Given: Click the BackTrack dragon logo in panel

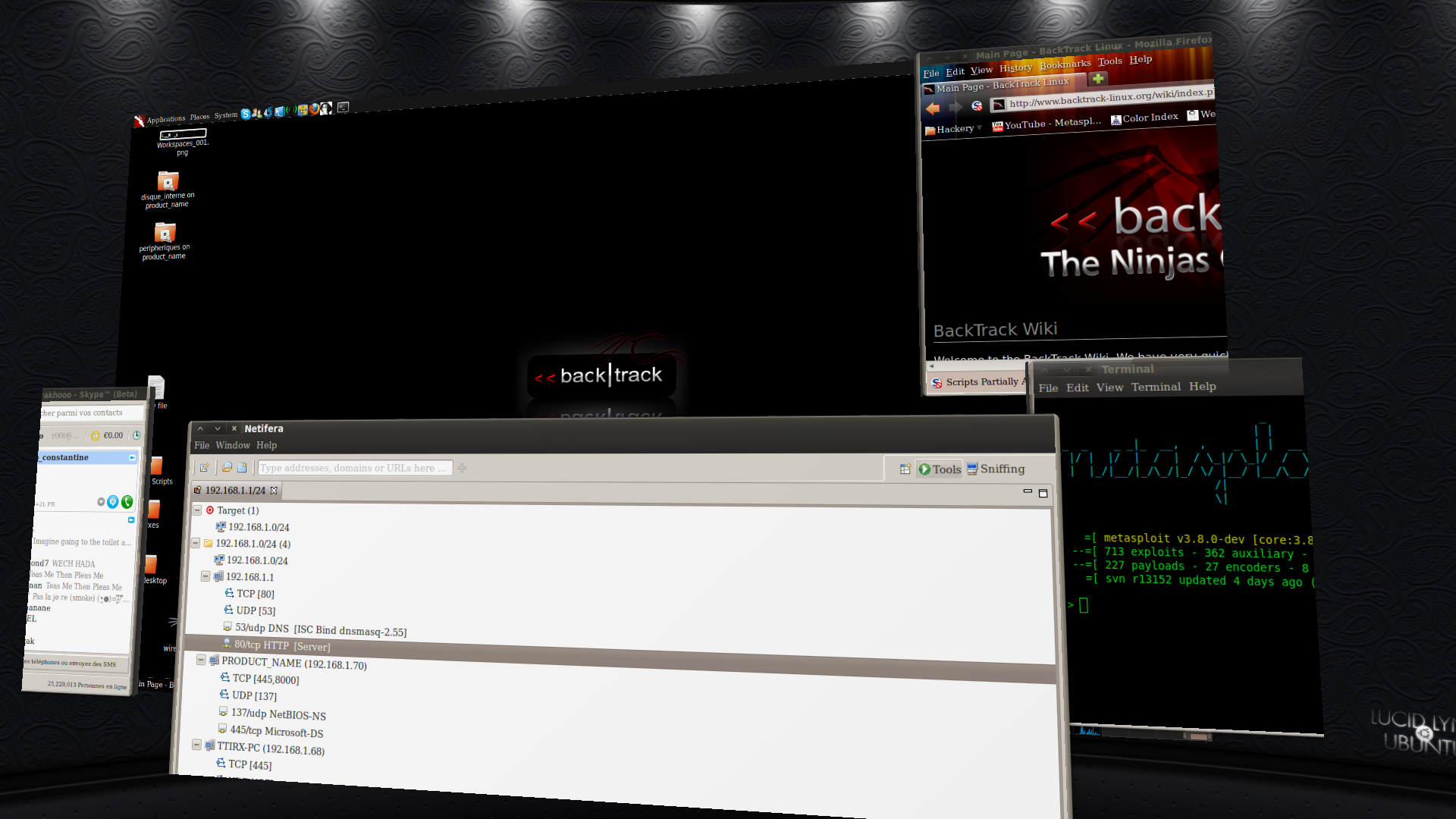Looking at the screenshot, I should pos(140,121).
